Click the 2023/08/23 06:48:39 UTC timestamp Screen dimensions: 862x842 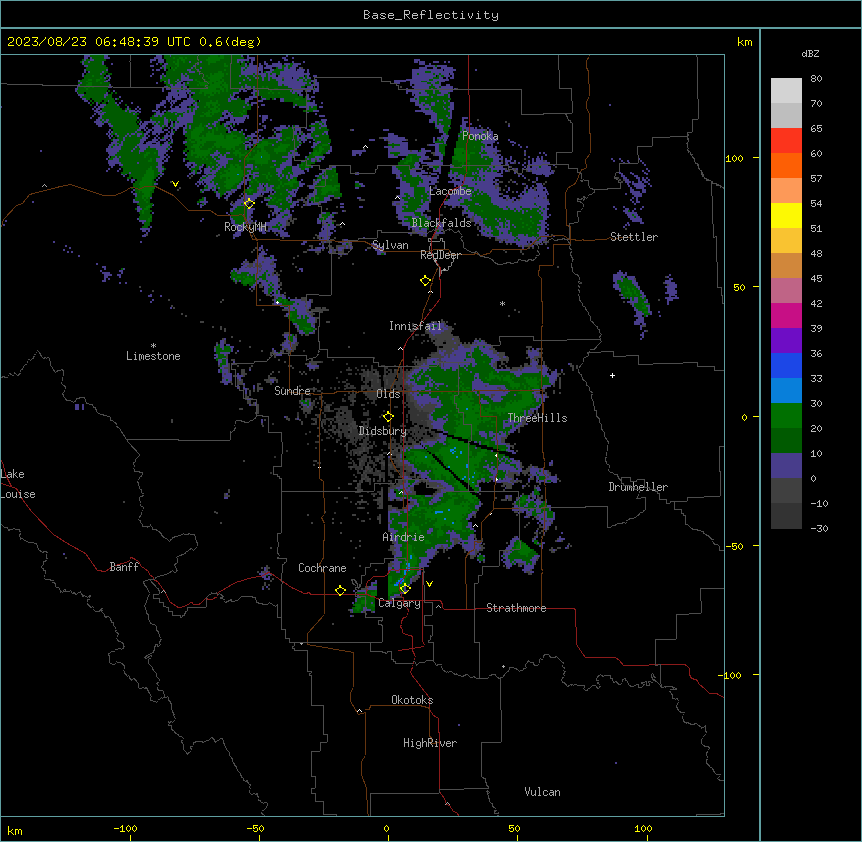(98, 42)
